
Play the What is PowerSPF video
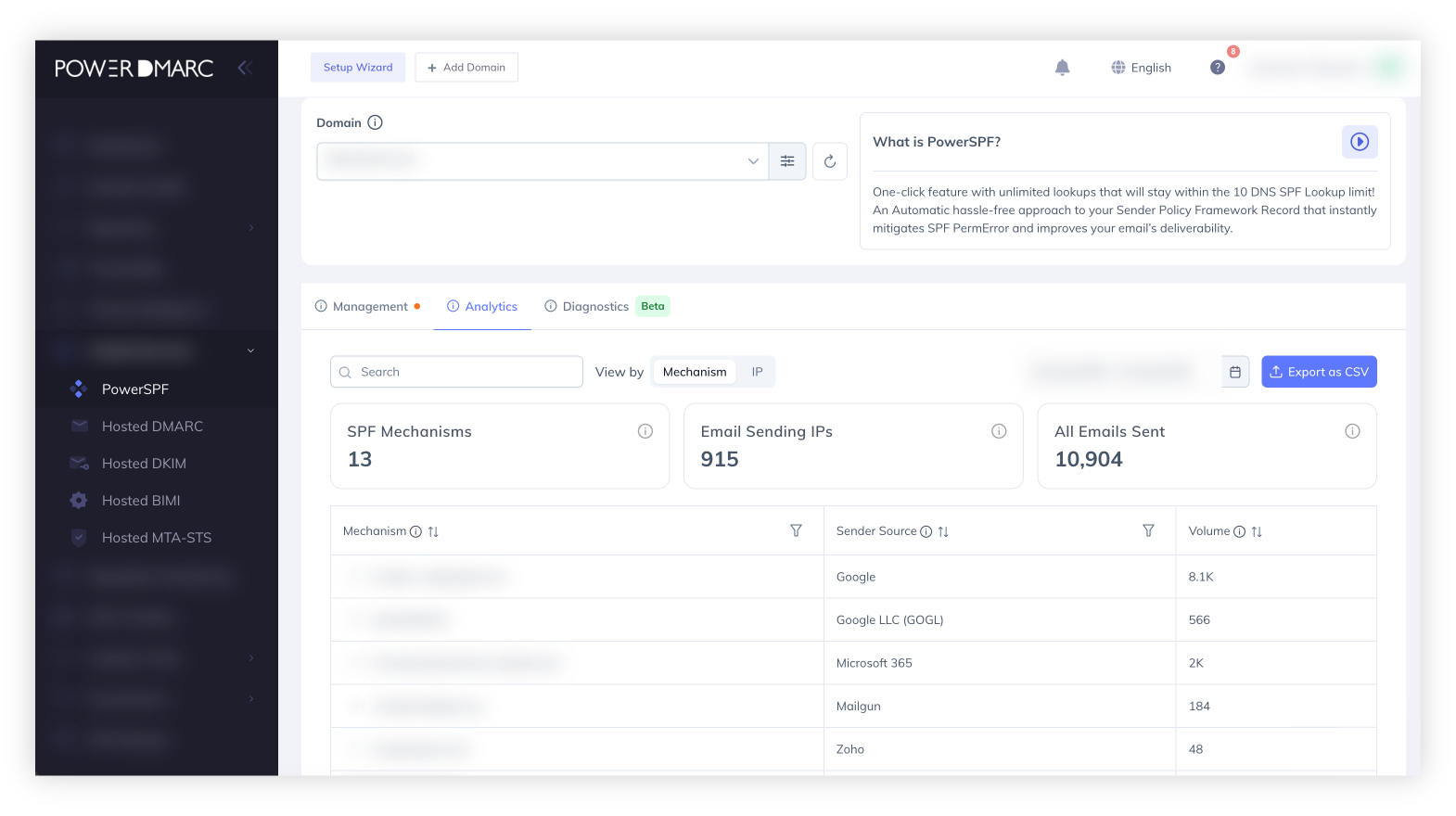pyautogui.click(x=1360, y=142)
